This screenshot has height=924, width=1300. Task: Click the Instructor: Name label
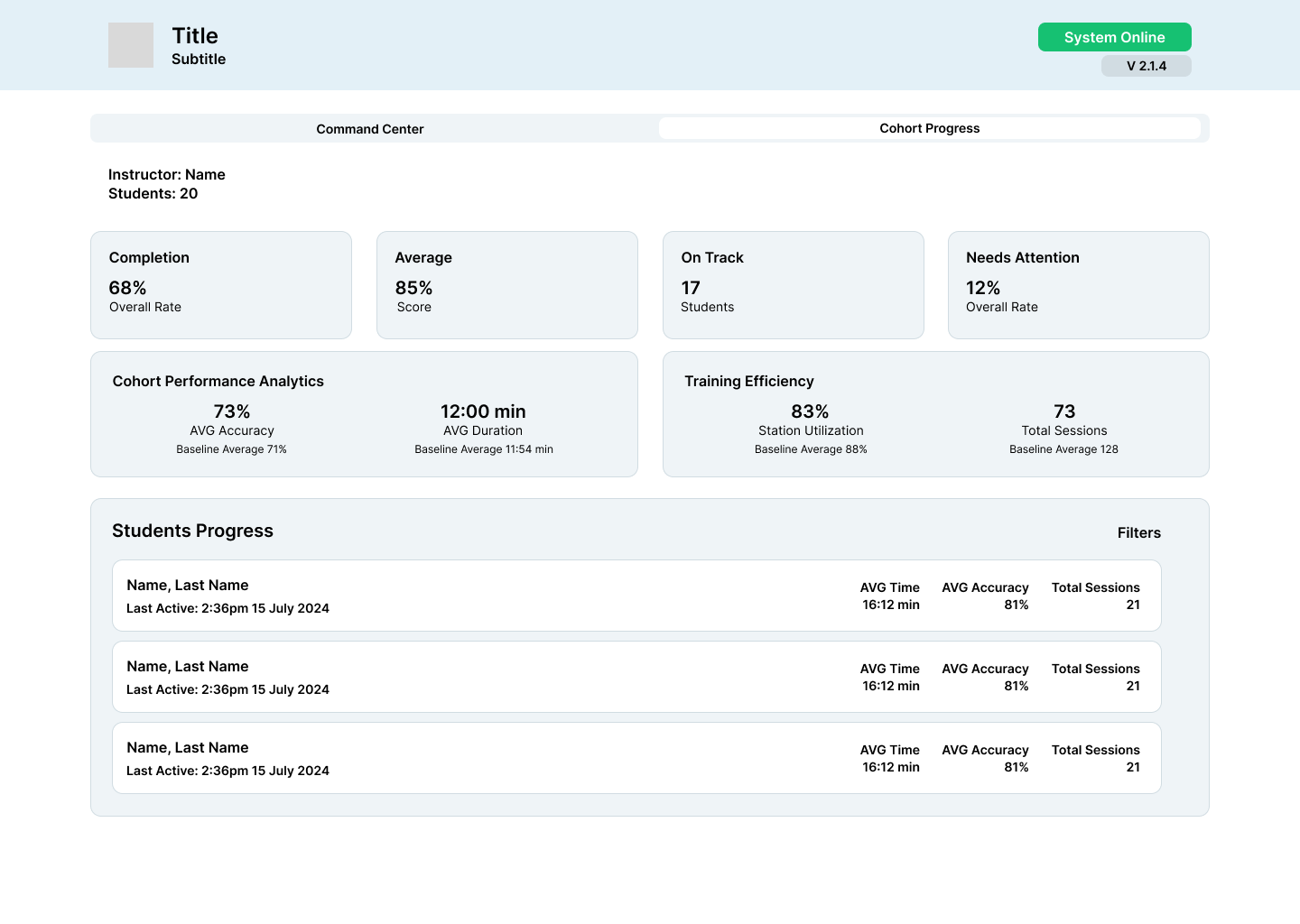tap(167, 174)
